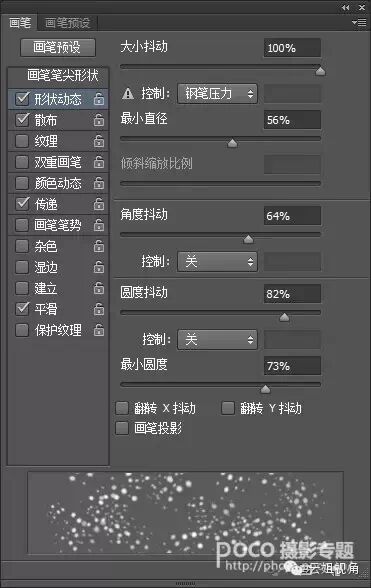Toggle lock icon for 双重画笔
371x588 pixels.
(x=99, y=162)
